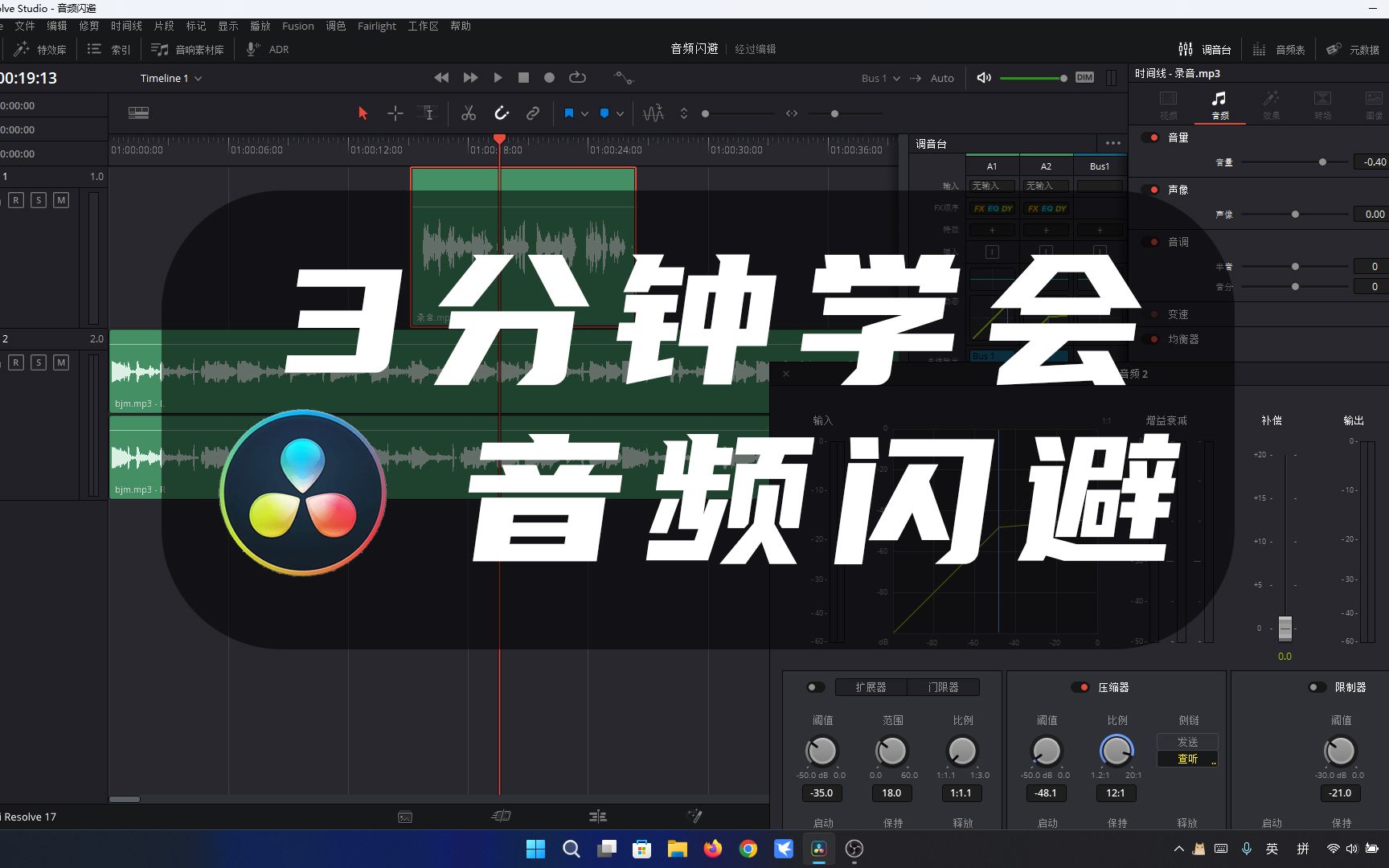Solo track 2 with its S button
The height and width of the screenshot is (868, 1389).
click(39, 362)
